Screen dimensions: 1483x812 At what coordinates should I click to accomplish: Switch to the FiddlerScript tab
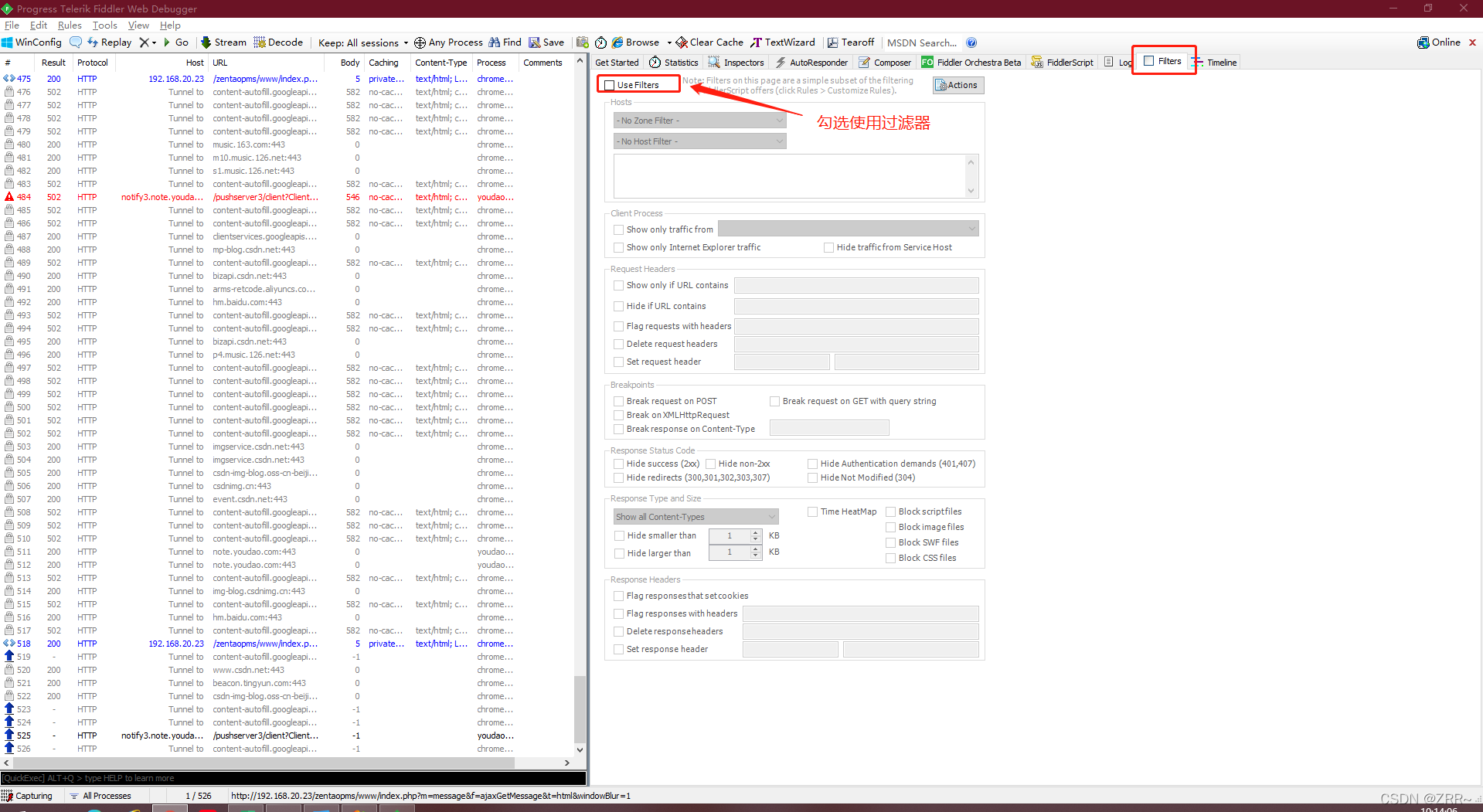tap(1063, 63)
